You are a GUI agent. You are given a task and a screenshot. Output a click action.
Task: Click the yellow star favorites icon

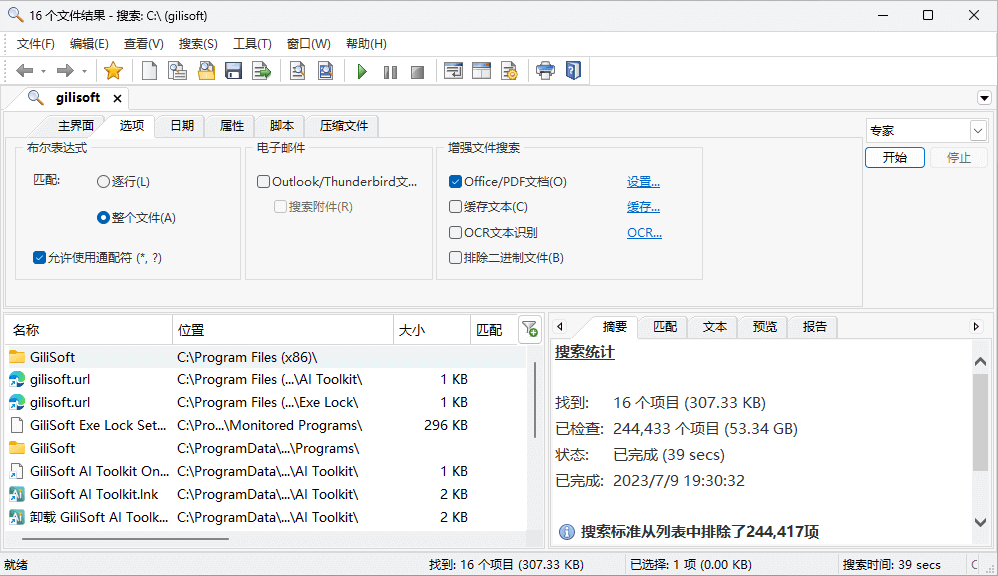point(113,71)
